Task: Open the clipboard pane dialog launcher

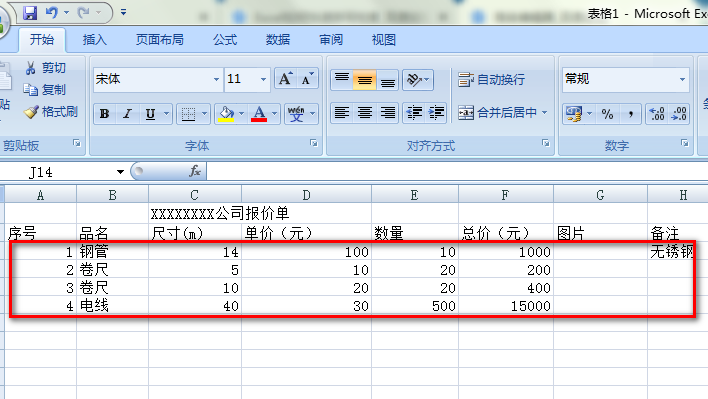Action: click(77, 144)
